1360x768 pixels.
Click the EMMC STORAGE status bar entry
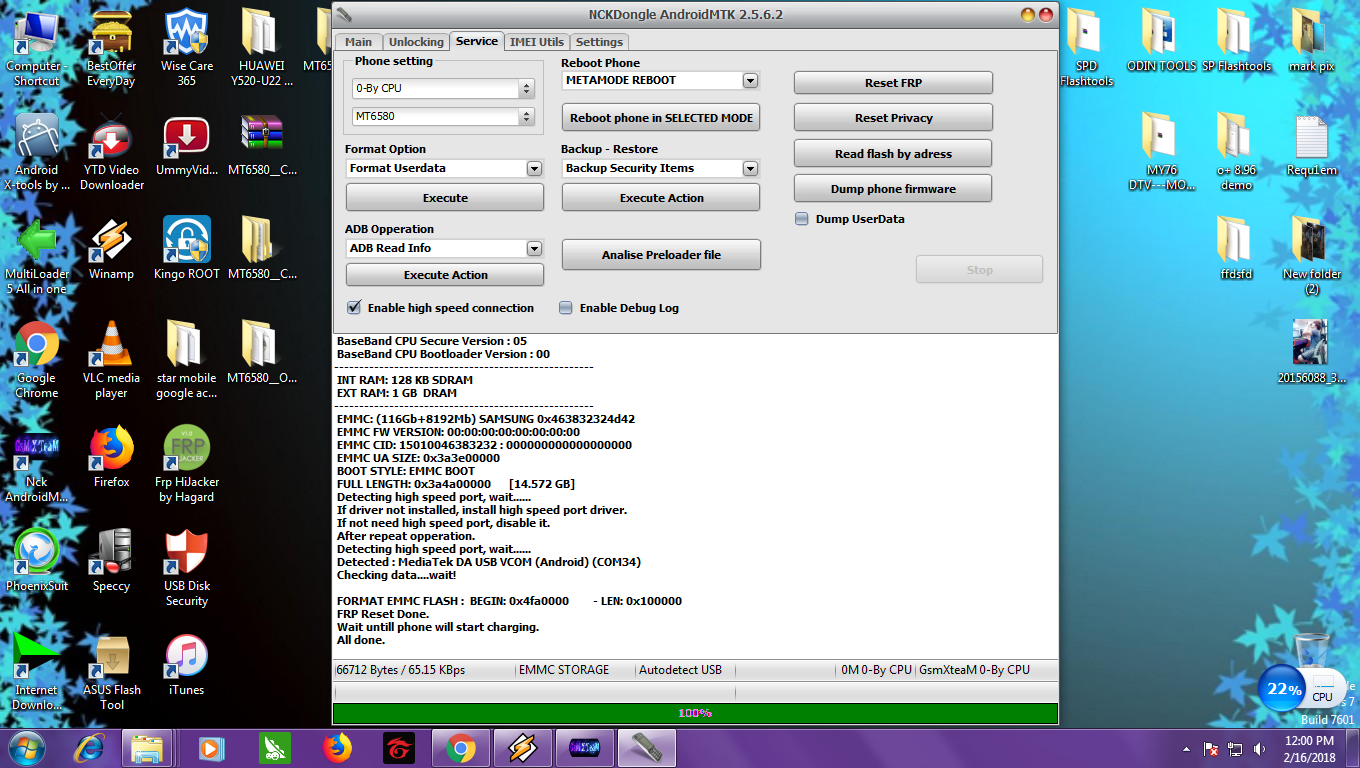pyautogui.click(x=564, y=670)
